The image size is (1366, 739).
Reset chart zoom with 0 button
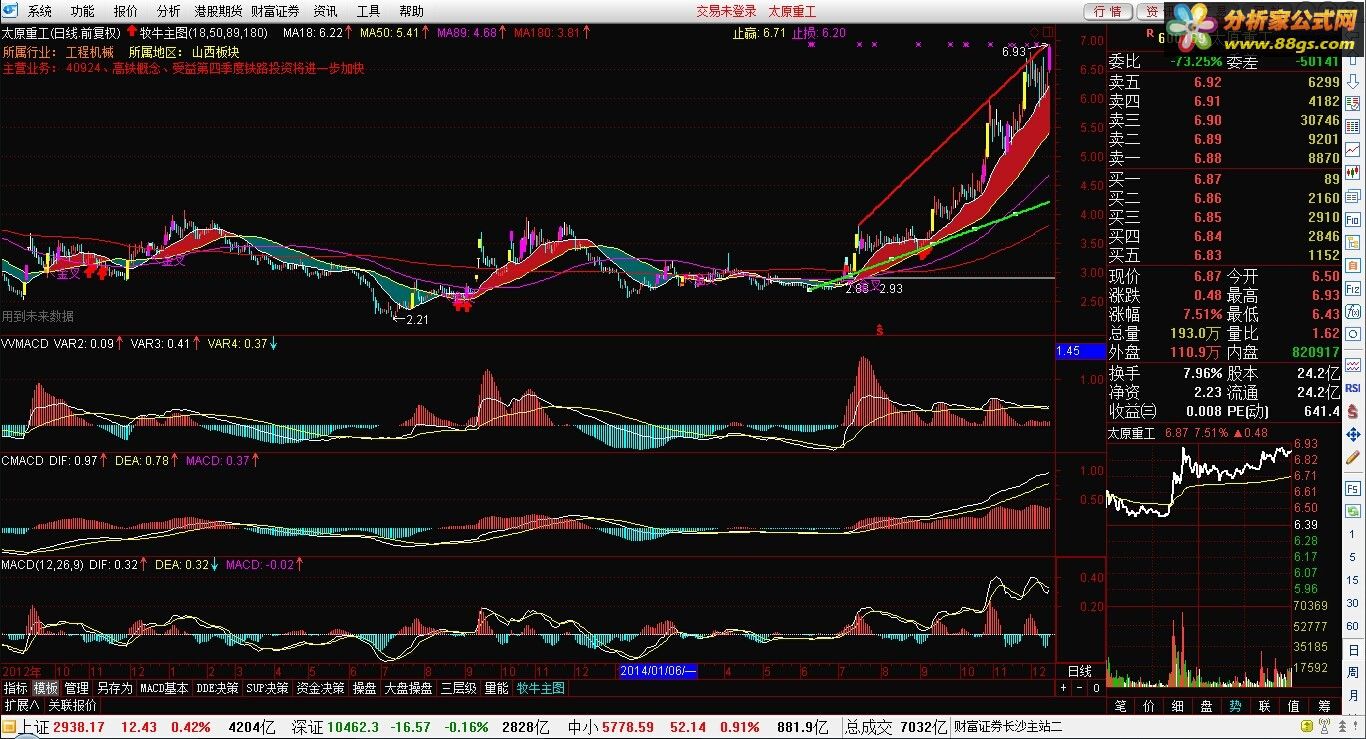(1096, 688)
